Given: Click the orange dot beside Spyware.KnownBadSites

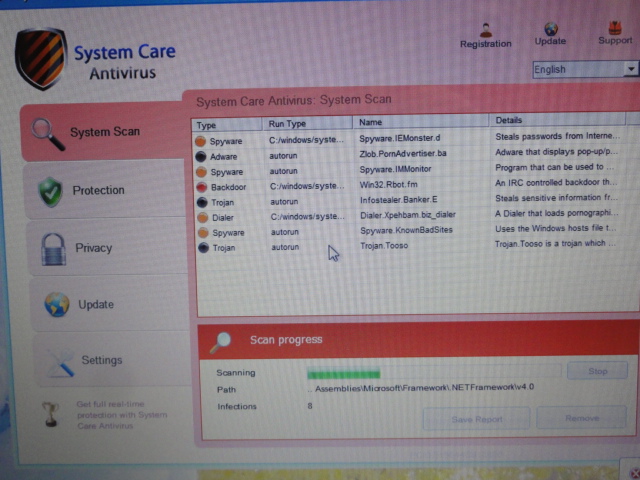Looking at the screenshot, I should (203, 233).
